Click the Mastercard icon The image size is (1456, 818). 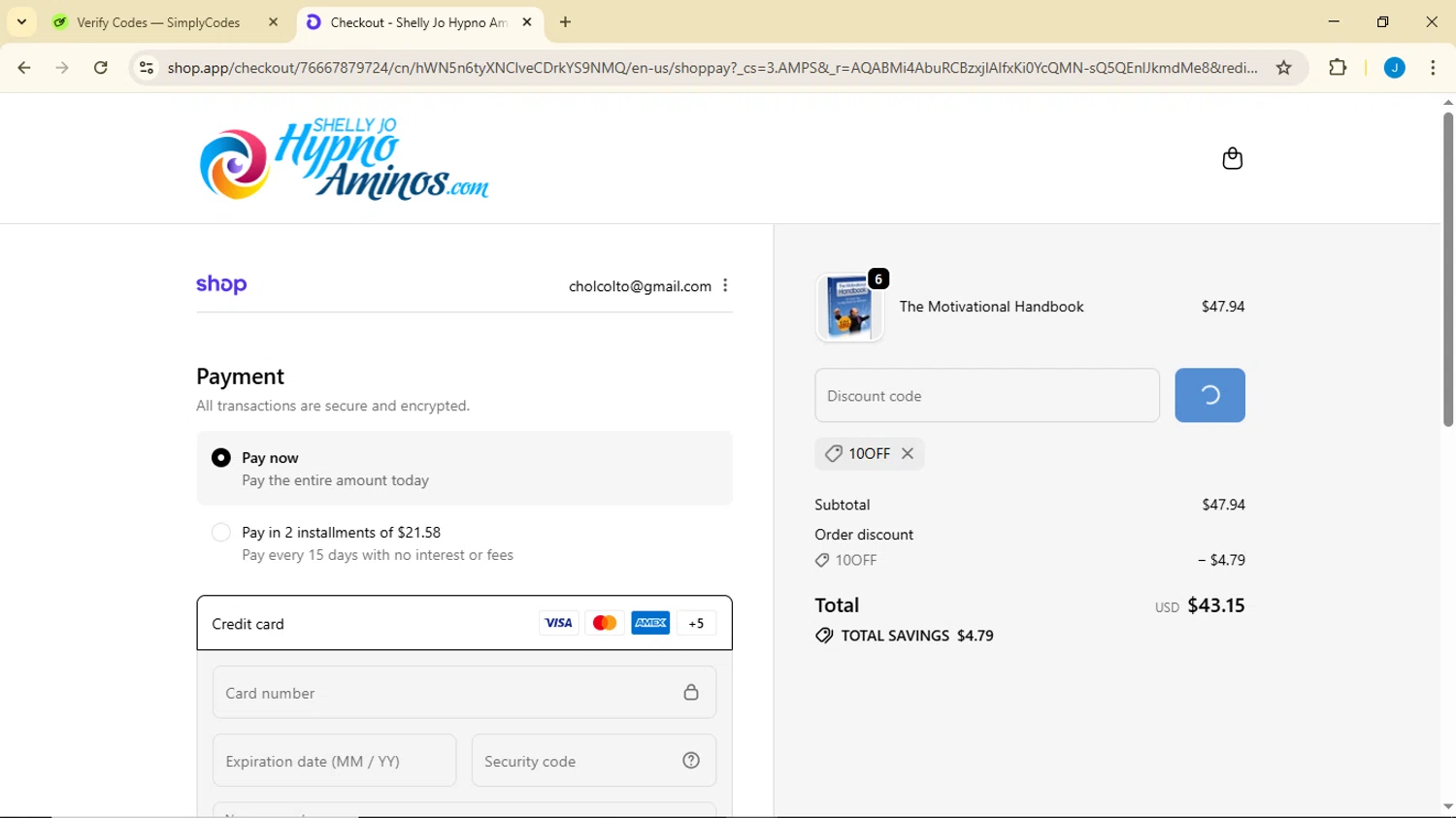[x=605, y=623]
